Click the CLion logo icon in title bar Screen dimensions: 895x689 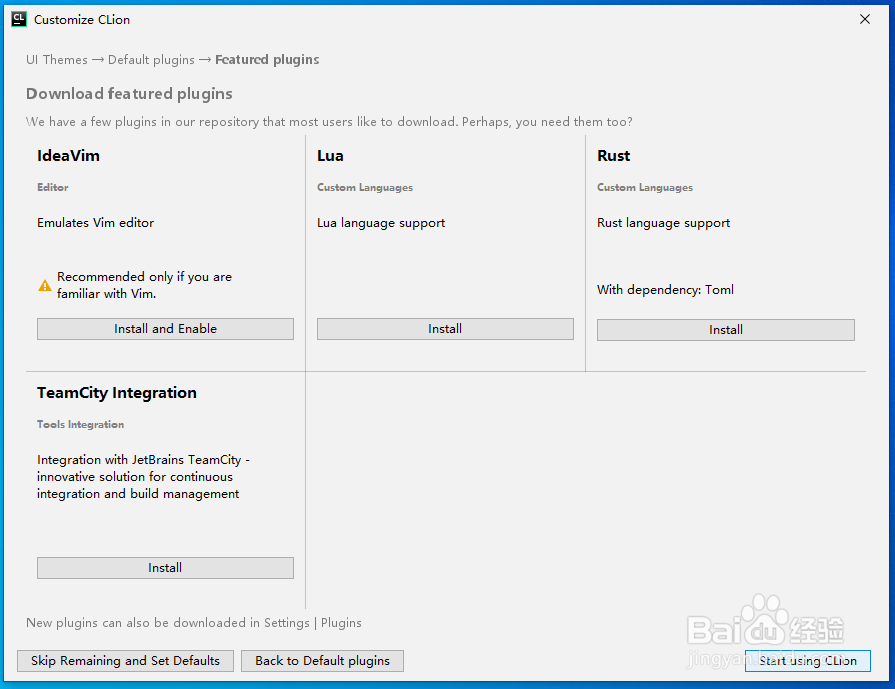coord(19,19)
